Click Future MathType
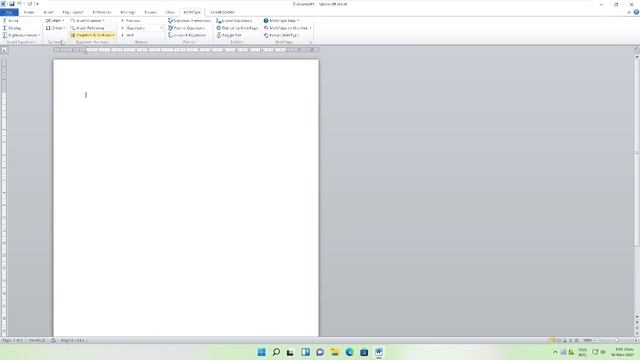Image resolution: width=640 pixels, height=360 pixels. coord(282,35)
